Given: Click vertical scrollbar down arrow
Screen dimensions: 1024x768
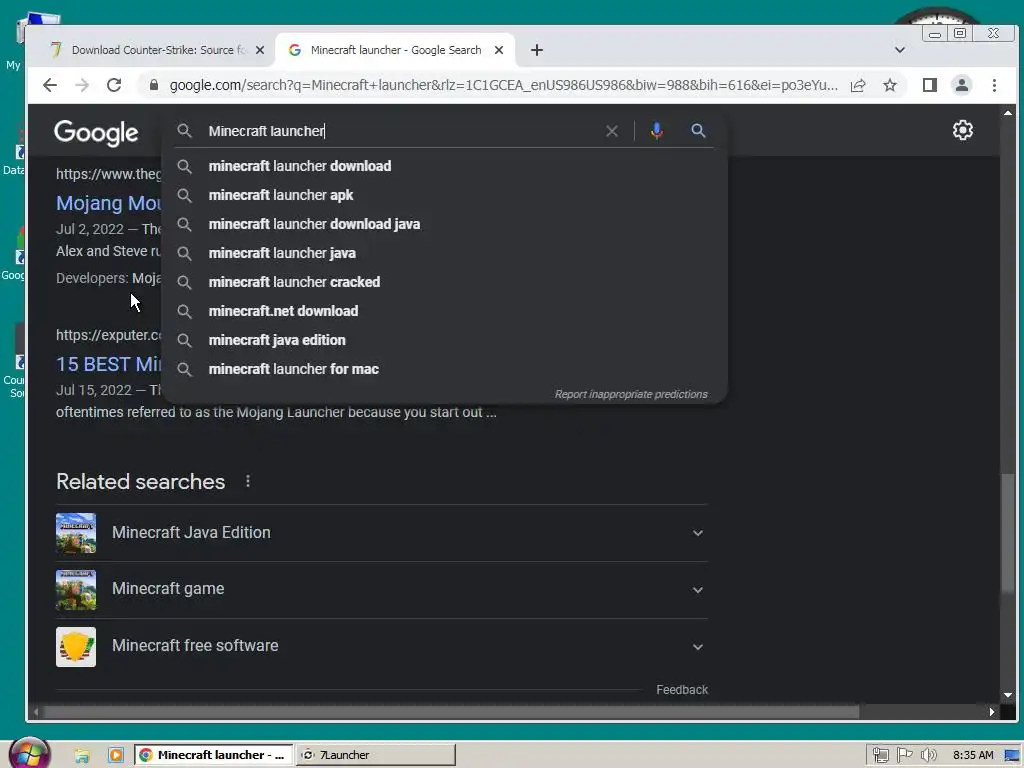Looking at the screenshot, I should [x=1008, y=696].
